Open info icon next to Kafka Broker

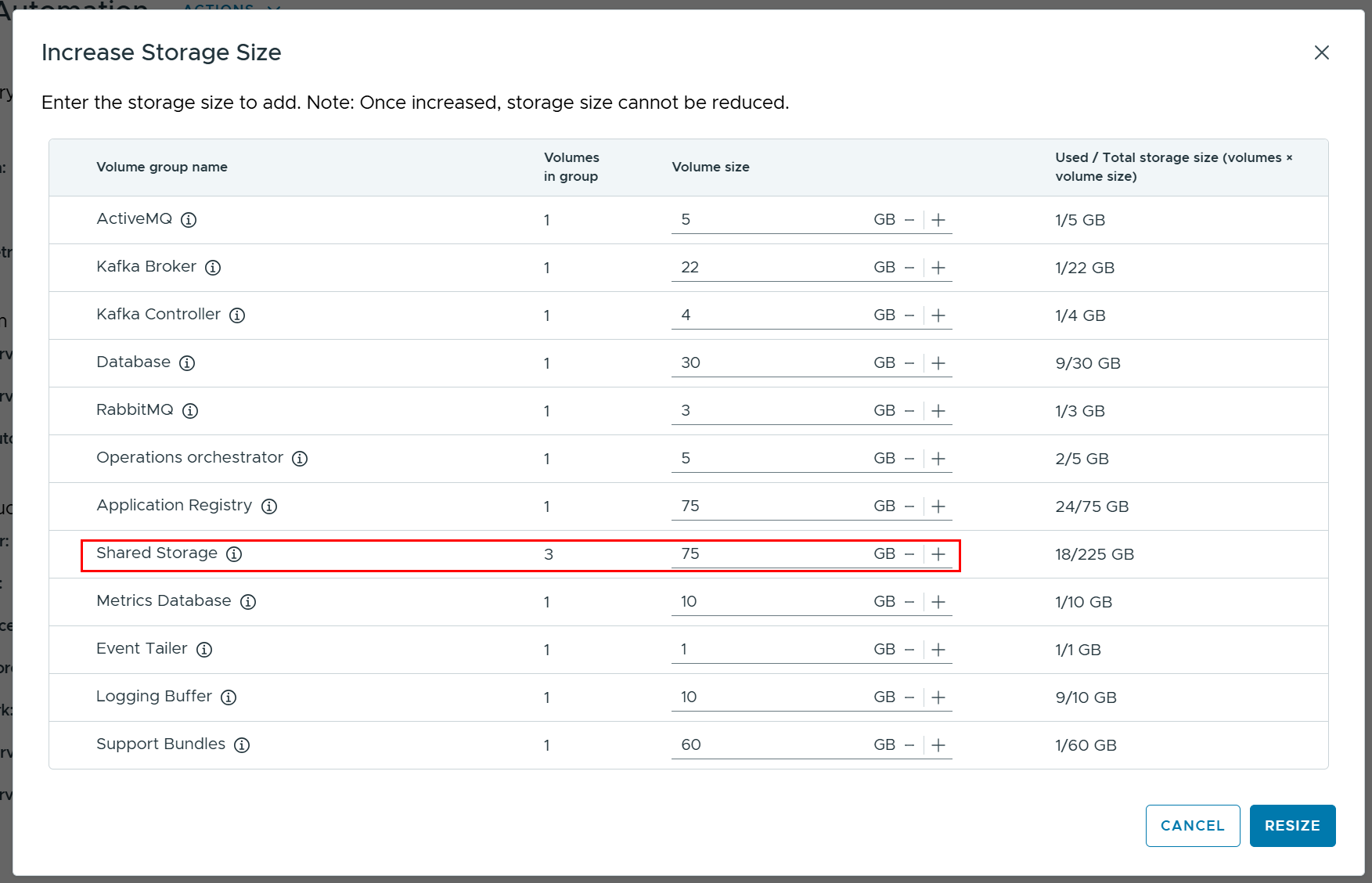tap(213, 268)
